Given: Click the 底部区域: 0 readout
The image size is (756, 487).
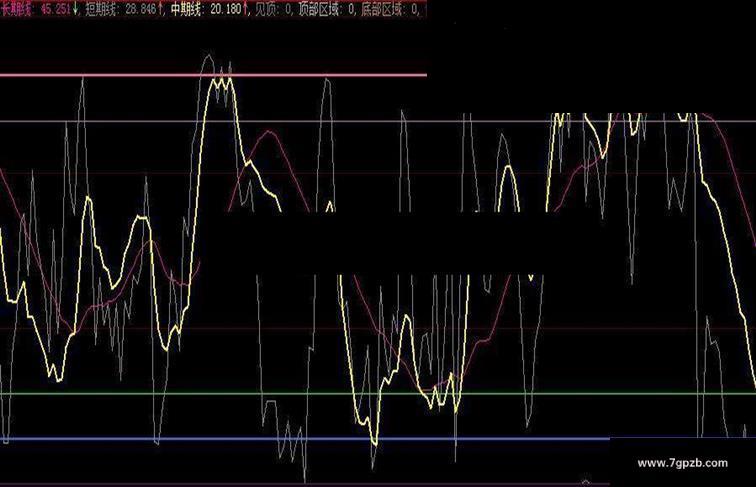Looking at the screenshot, I should (390, 10).
